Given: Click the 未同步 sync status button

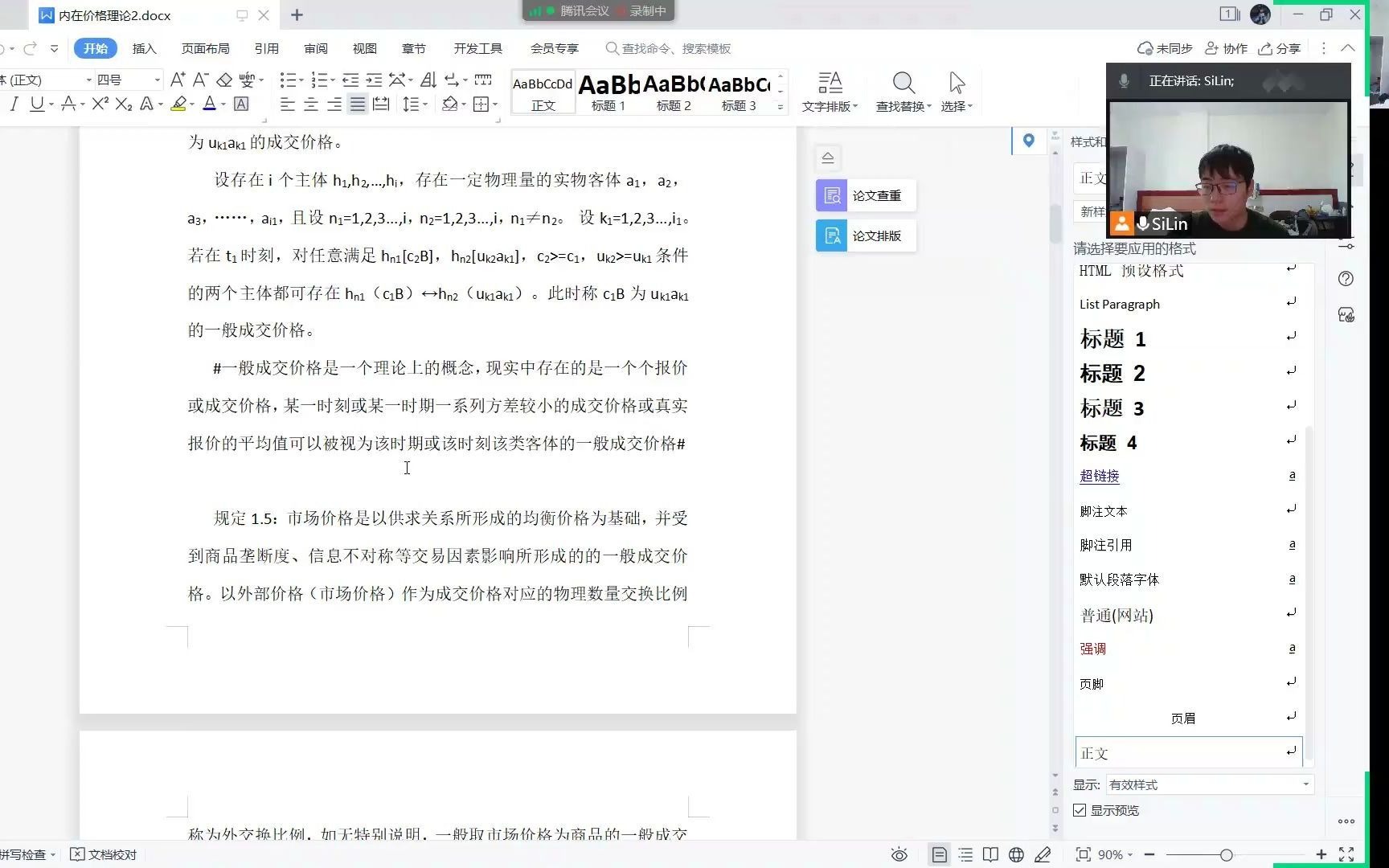Looking at the screenshot, I should 1165,48.
